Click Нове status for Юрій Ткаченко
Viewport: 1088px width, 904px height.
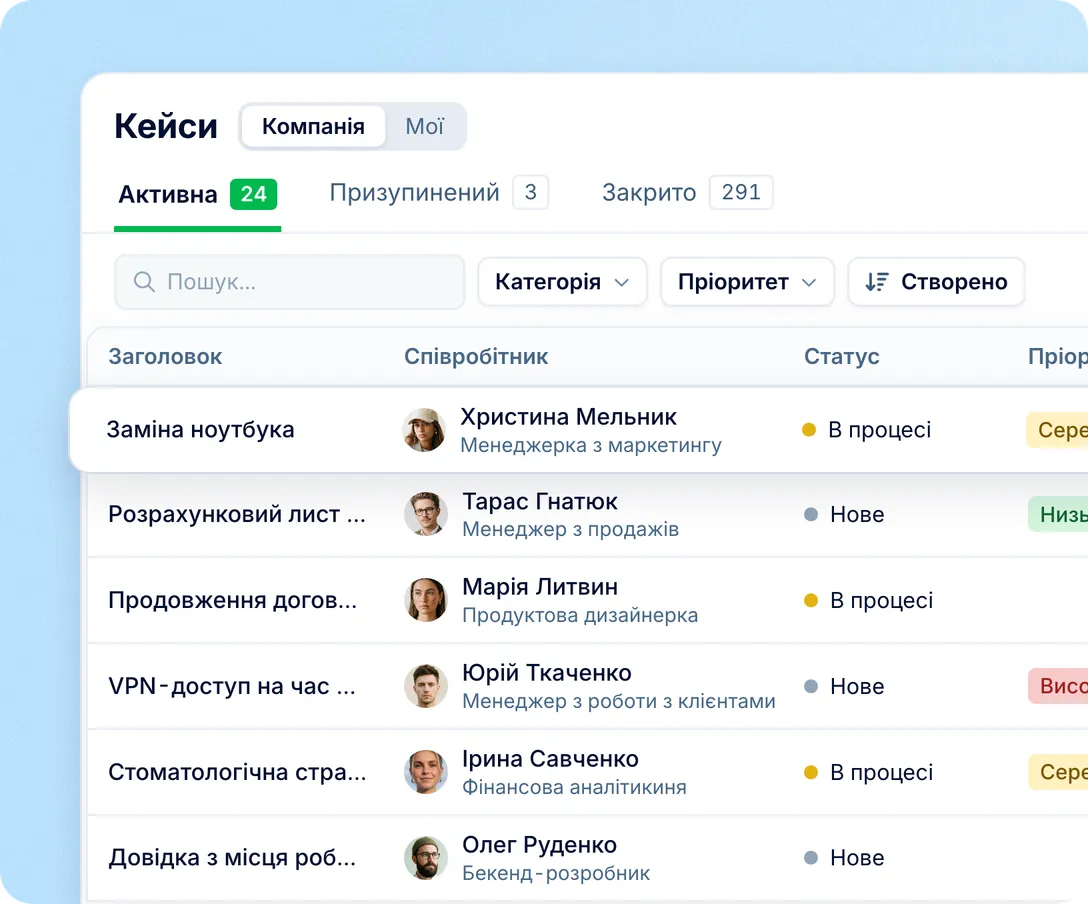(844, 686)
